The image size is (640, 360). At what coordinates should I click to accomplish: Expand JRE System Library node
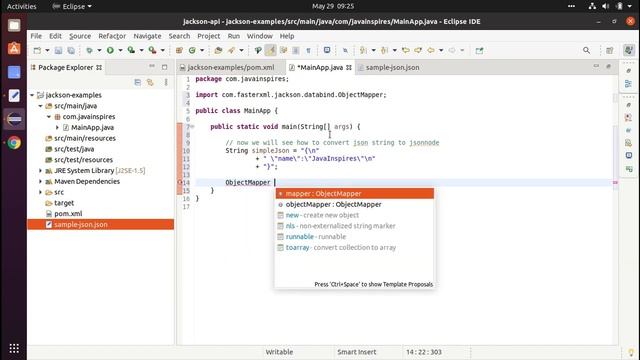(40, 171)
